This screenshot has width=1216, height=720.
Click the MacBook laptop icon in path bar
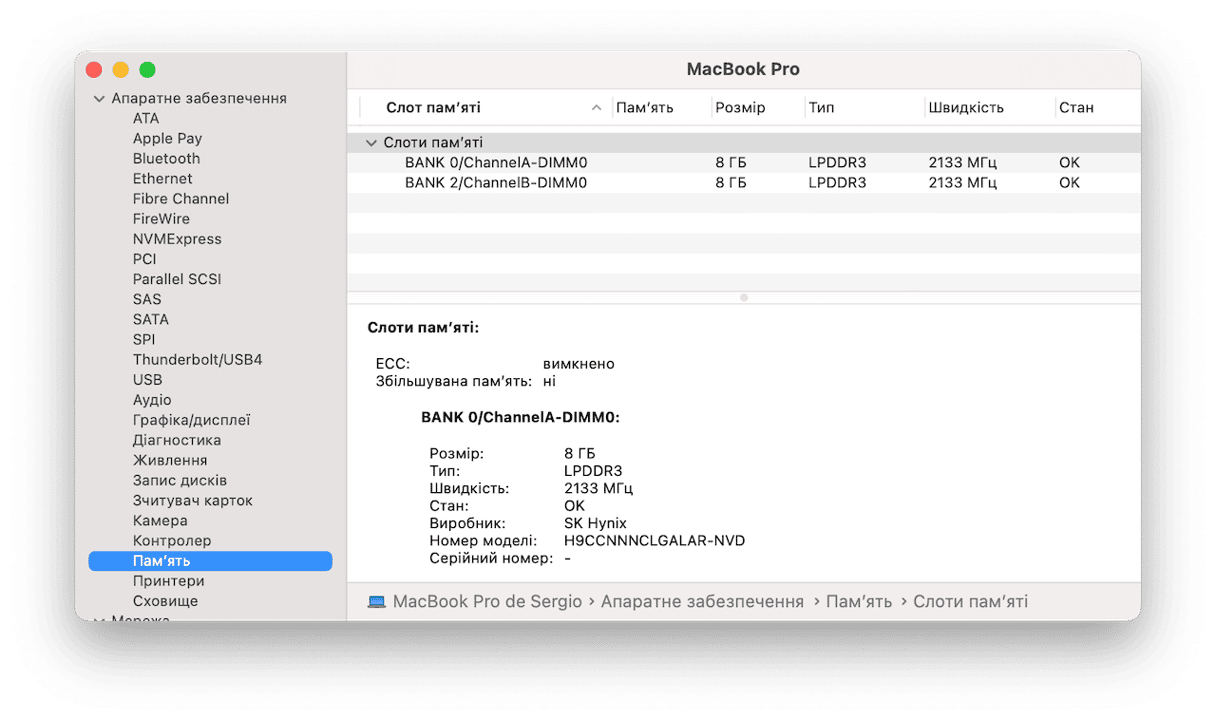click(x=376, y=602)
